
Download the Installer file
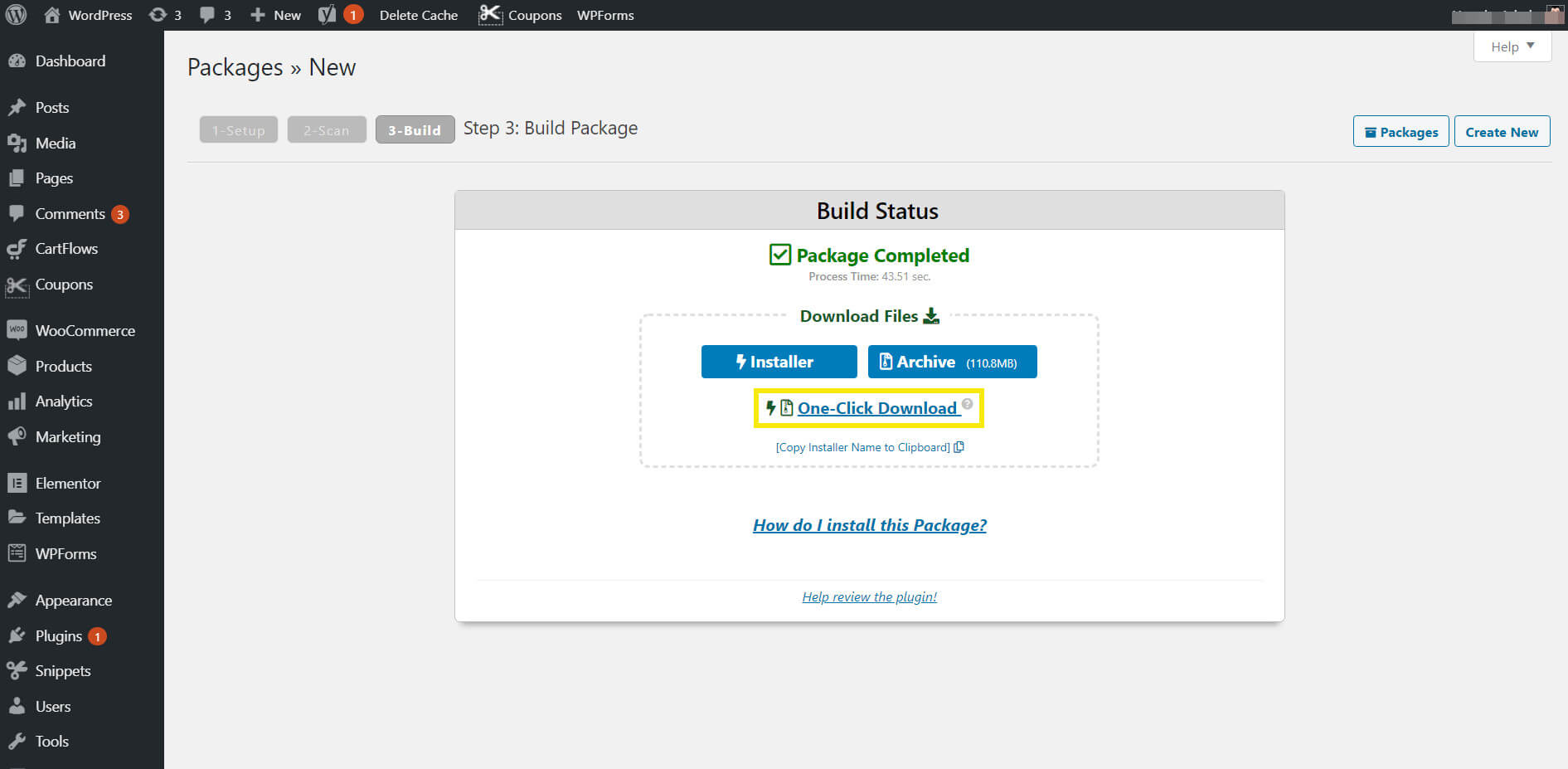[779, 362]
